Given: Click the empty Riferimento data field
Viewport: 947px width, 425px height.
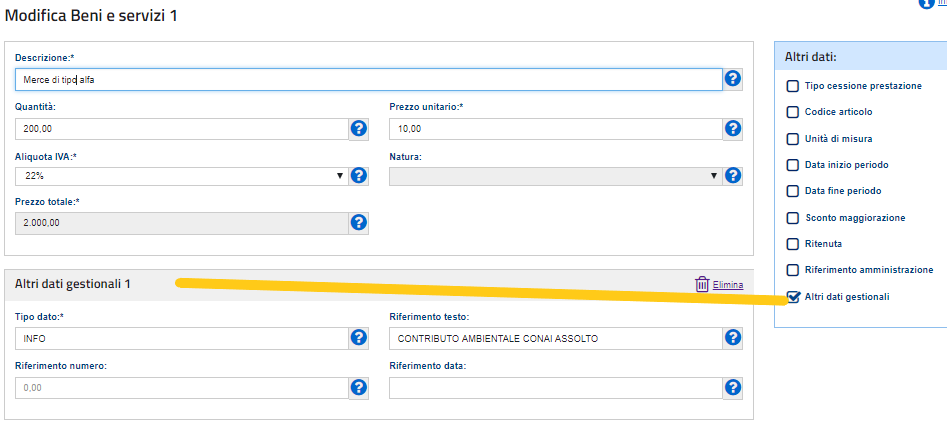Looking at the screenshot, I should (556, 388).
